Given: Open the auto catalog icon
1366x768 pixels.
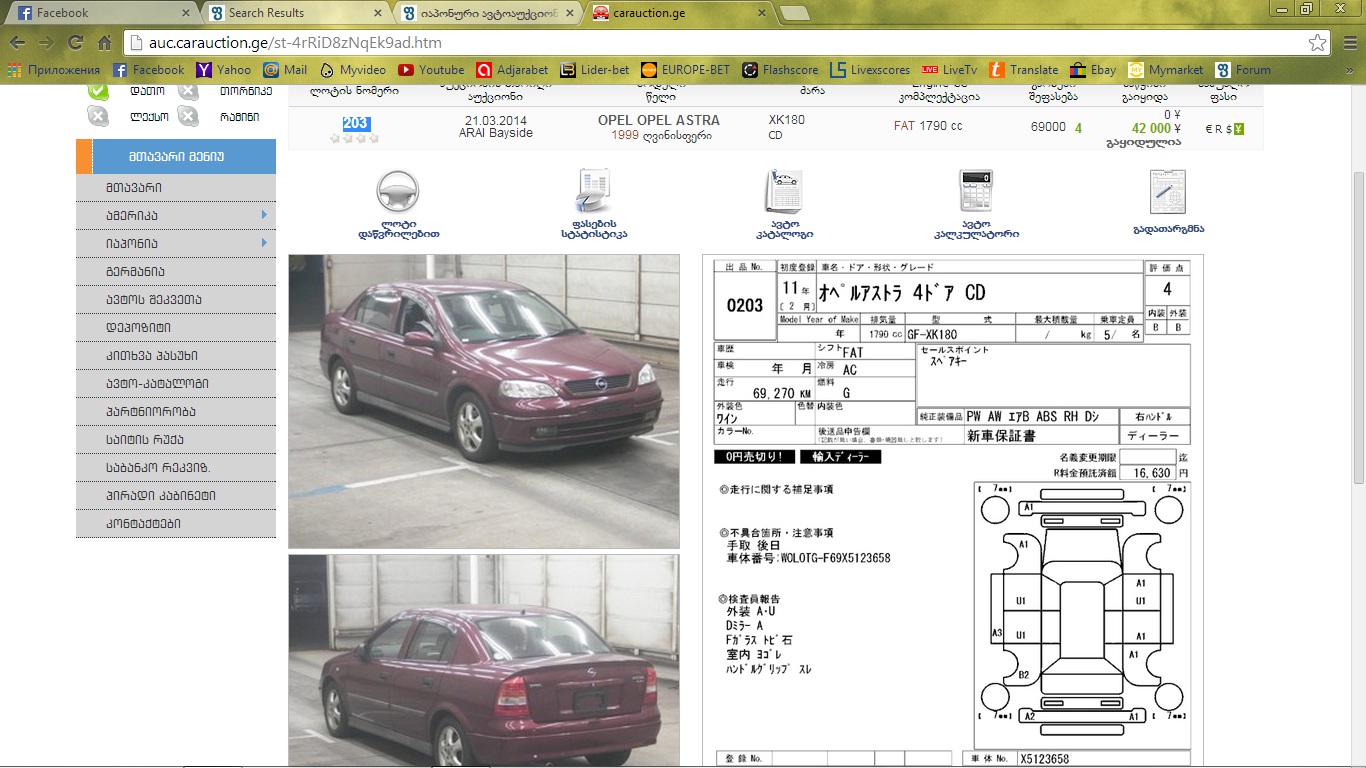Looking at the screenshot, I should click(784, 192).
